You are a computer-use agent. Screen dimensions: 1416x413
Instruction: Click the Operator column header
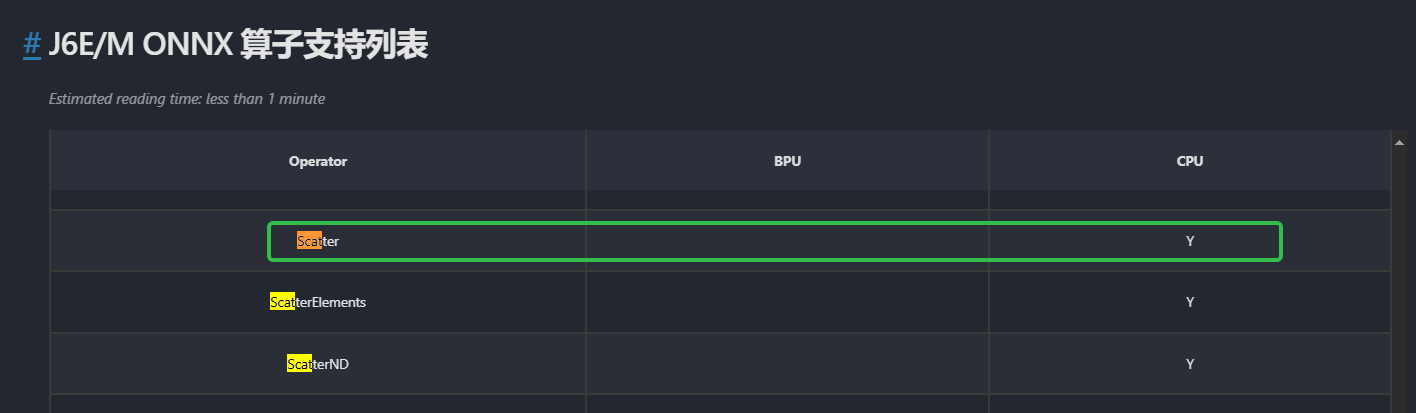point(318,161)
